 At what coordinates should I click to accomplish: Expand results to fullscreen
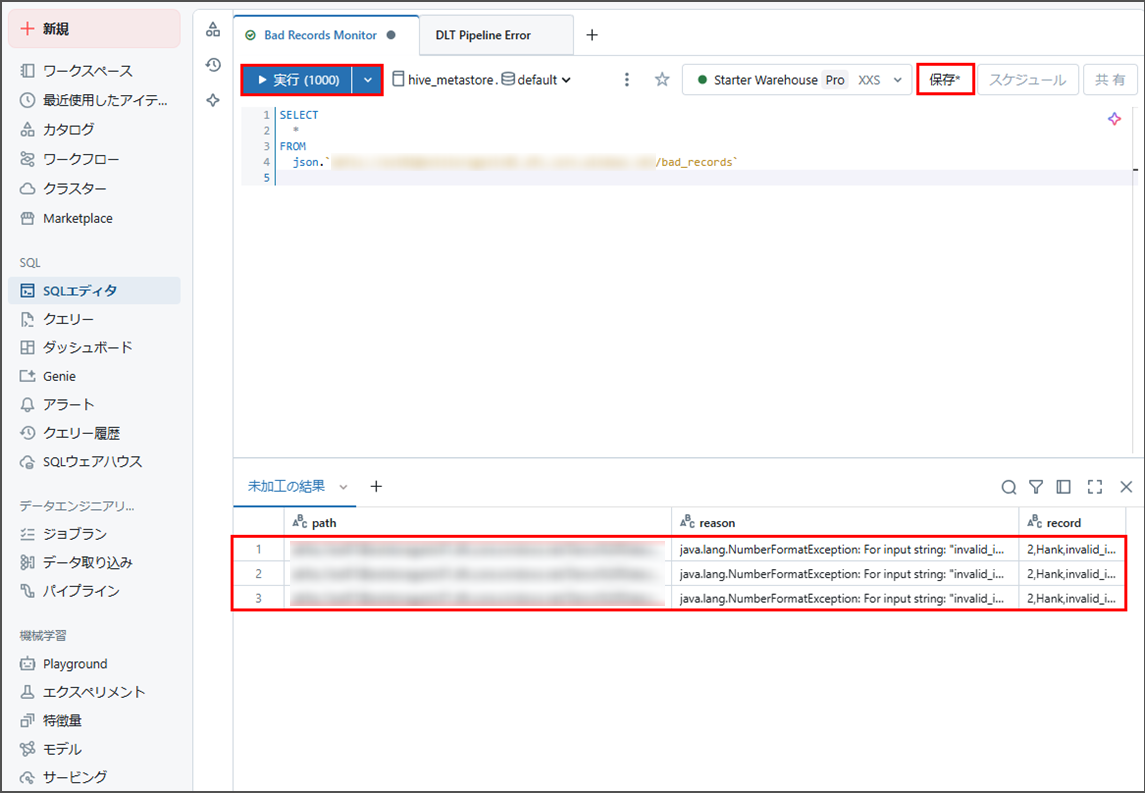coord(1095,487)
